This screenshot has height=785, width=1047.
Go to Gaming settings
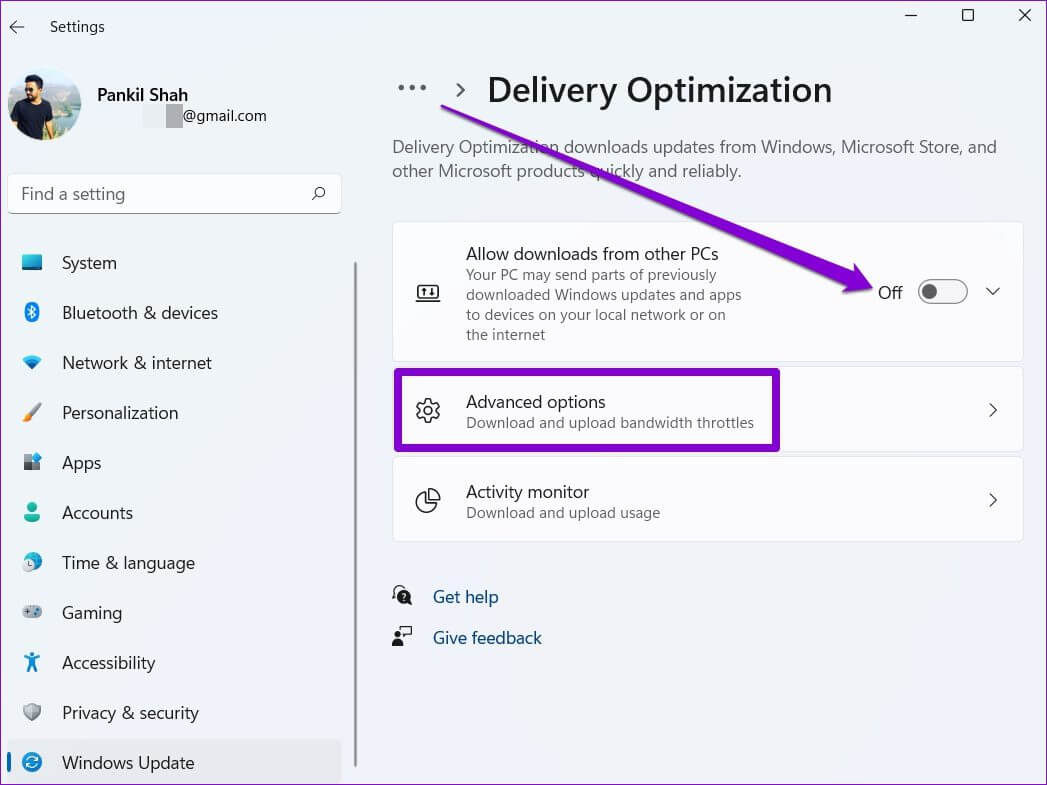click(x=174, y=612)
